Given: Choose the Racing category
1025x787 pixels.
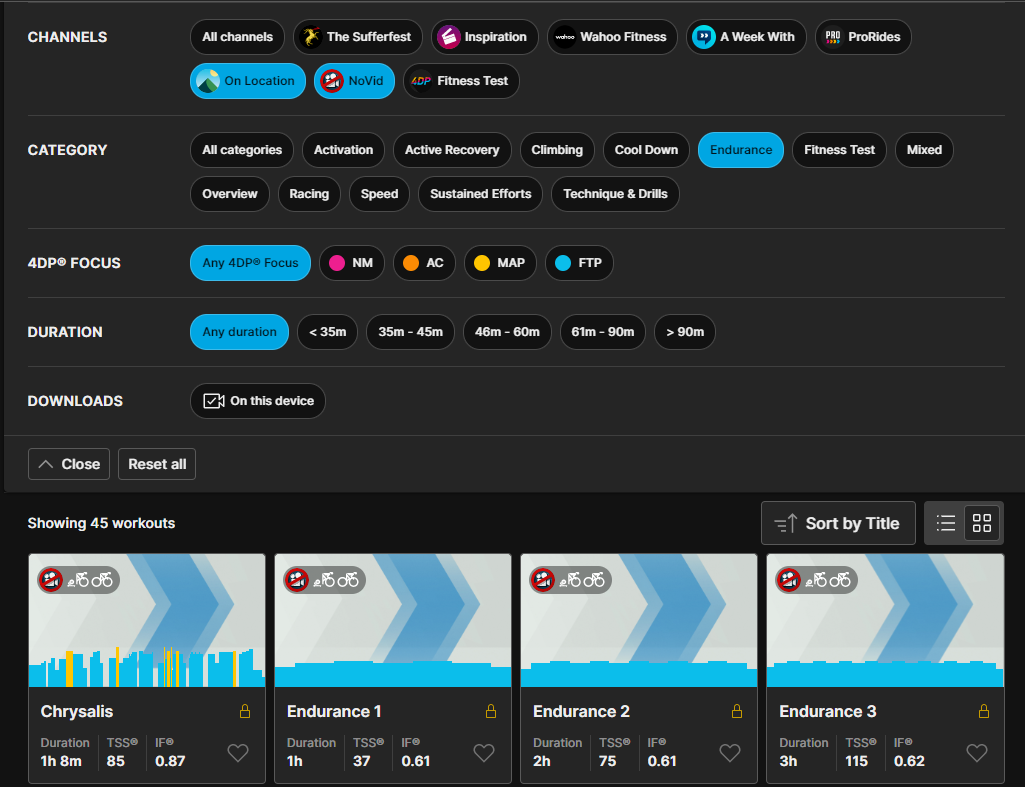Looking at the screenshot, I should [309, 194].
